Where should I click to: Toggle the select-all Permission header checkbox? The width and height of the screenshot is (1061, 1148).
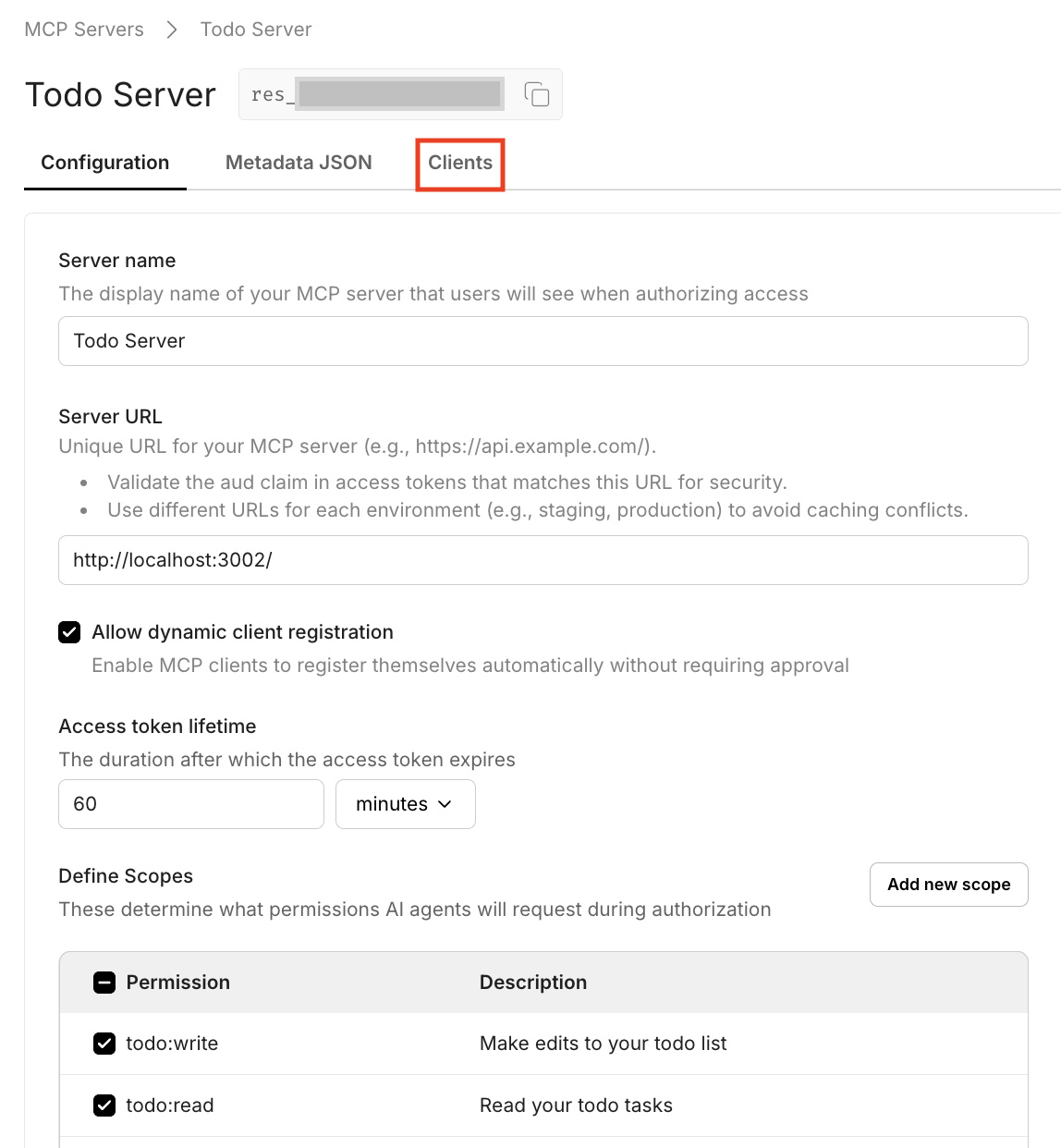coord(104,983)
